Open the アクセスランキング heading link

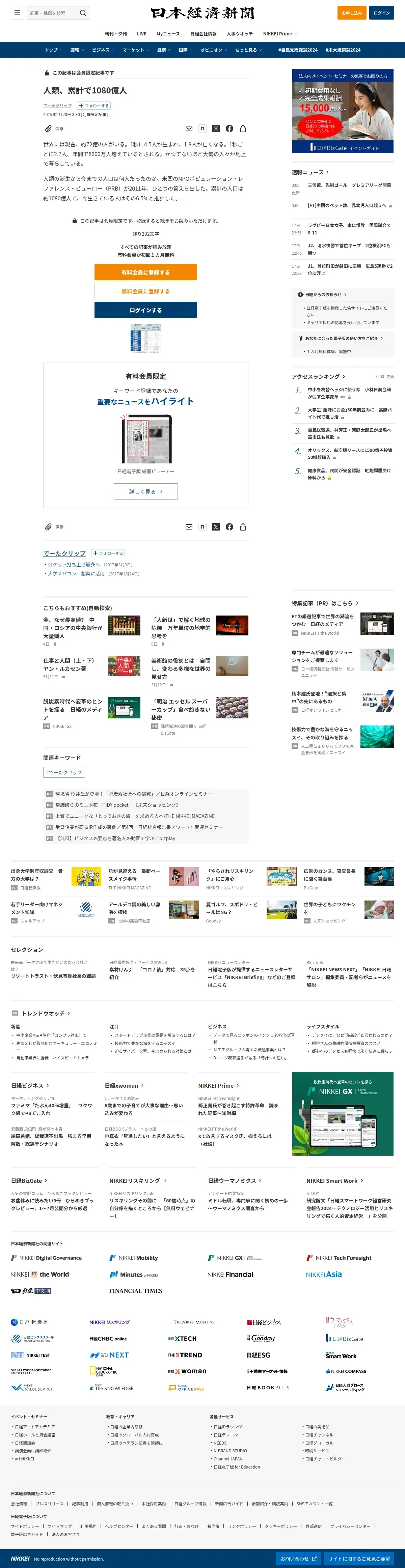point(319,376)
